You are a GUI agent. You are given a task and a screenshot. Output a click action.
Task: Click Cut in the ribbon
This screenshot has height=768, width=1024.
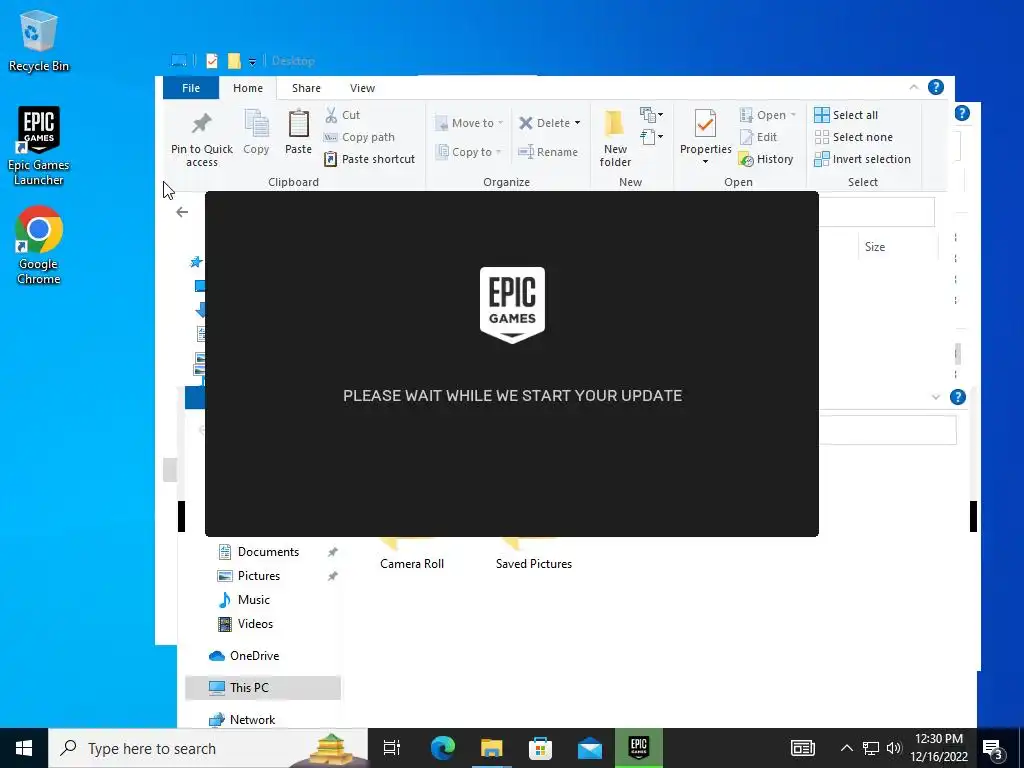[343, 115]
